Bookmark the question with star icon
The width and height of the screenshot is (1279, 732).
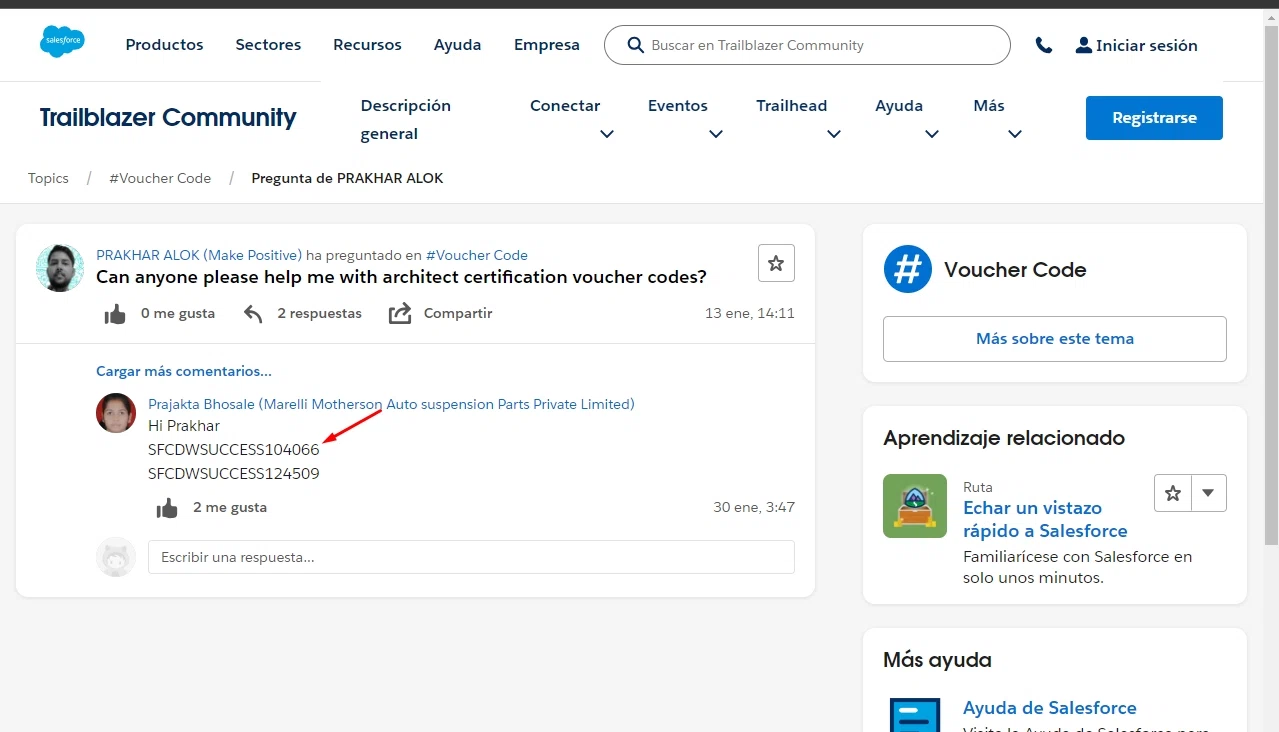tap(776, 264)
